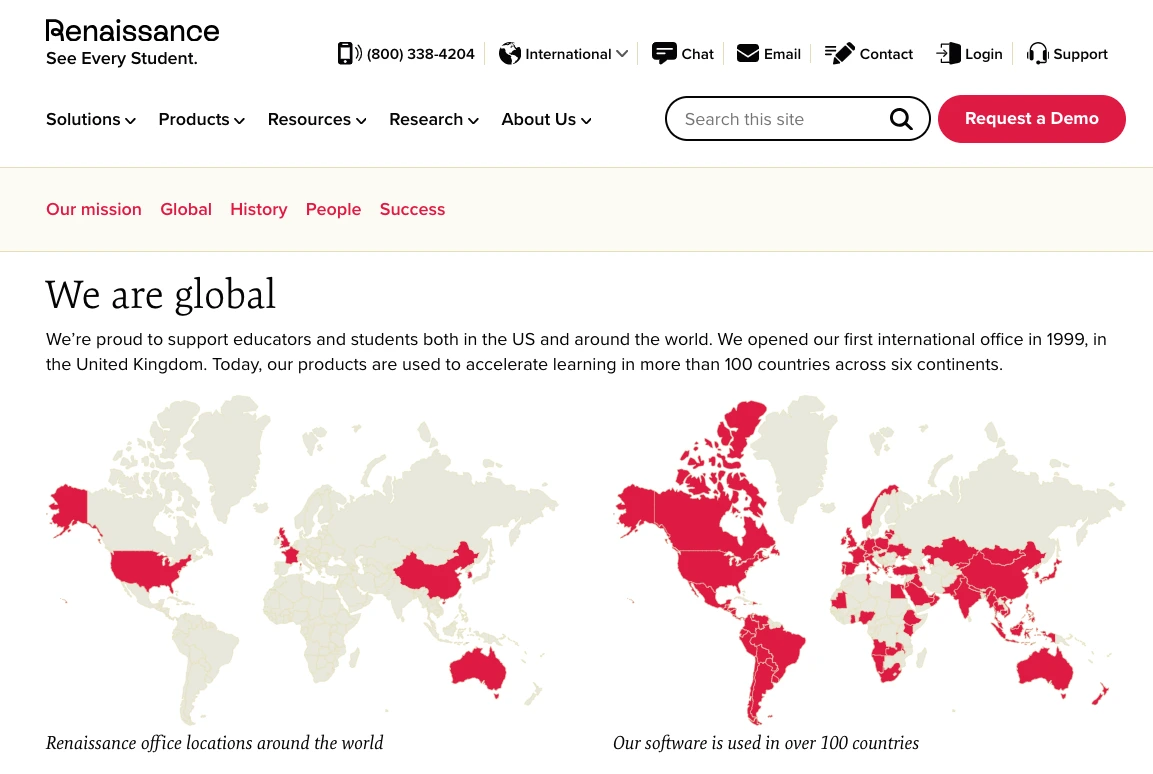Viewport: 1153px width, 774px height.
Task: Click the Support headset icon
Action: (1039, 53)
